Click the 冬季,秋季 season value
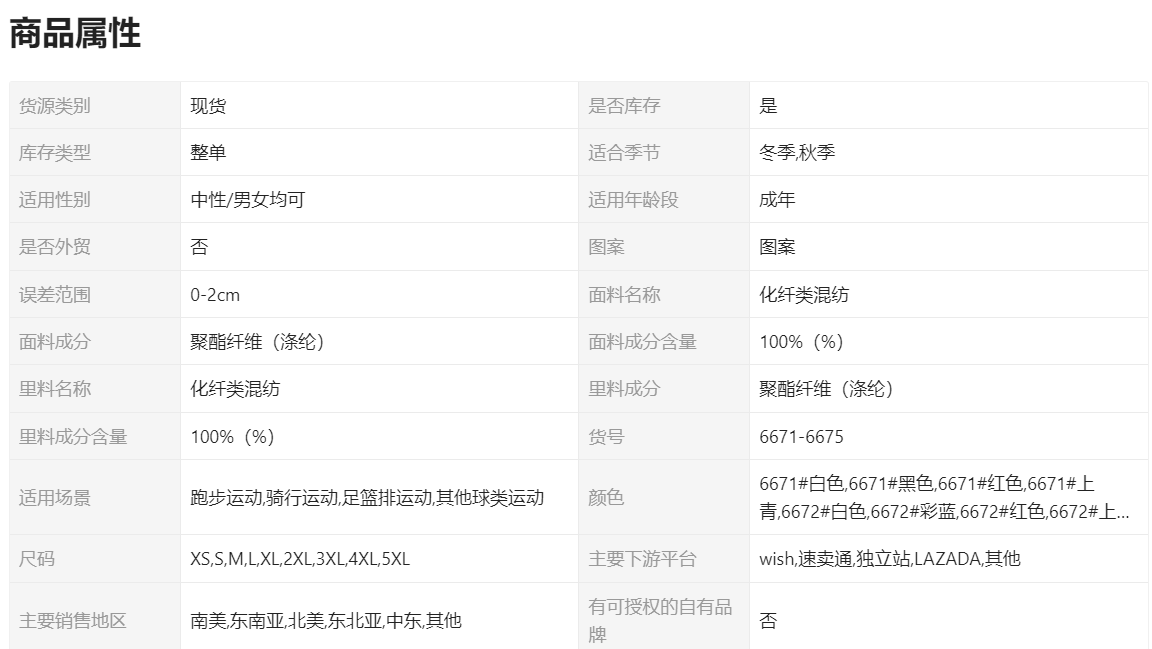Viewport: 1152px width, 649px height. pyautogui.click(x=797, y=152)
